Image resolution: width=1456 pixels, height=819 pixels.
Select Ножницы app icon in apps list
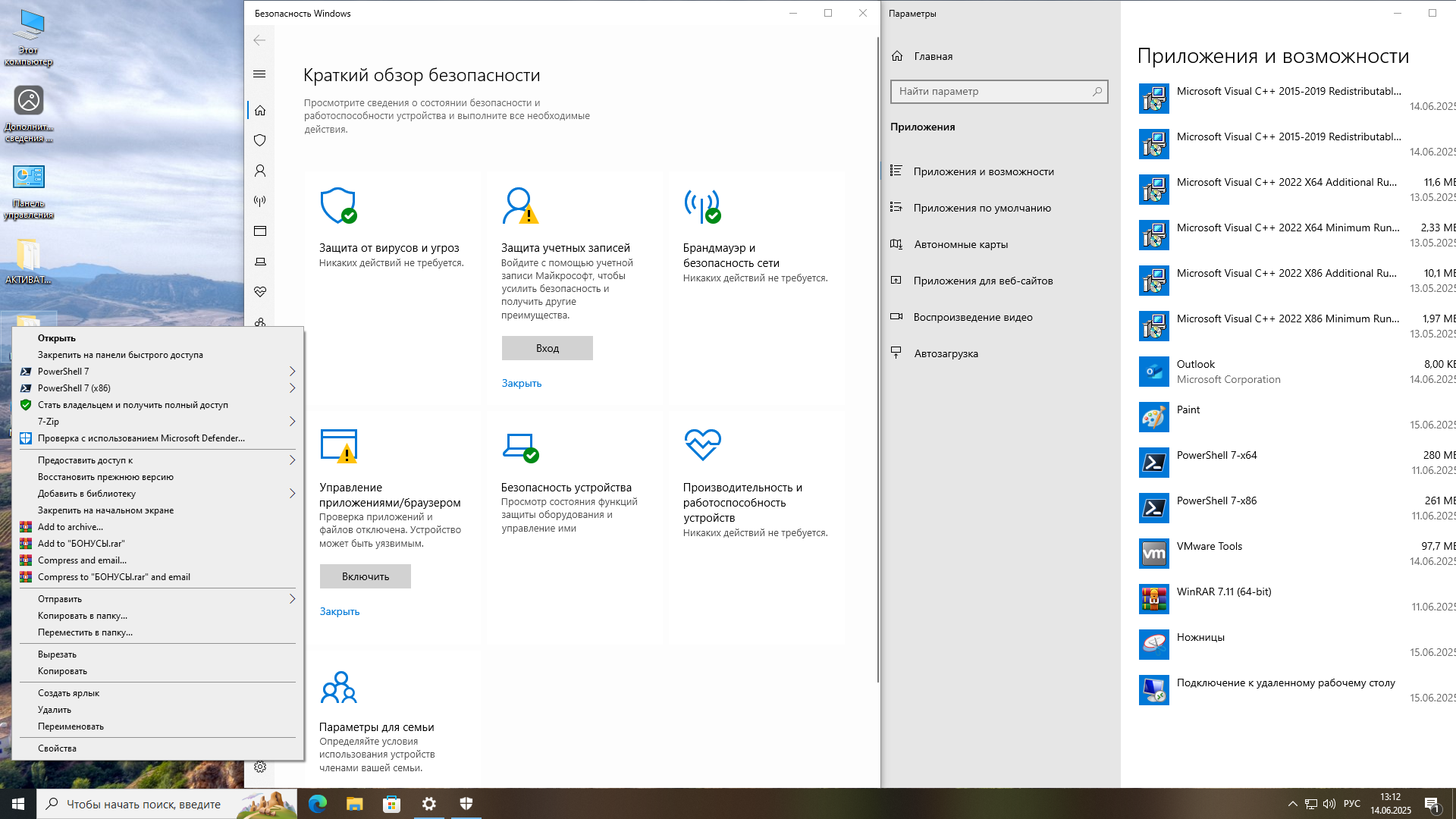click(x=1154, y=645)
